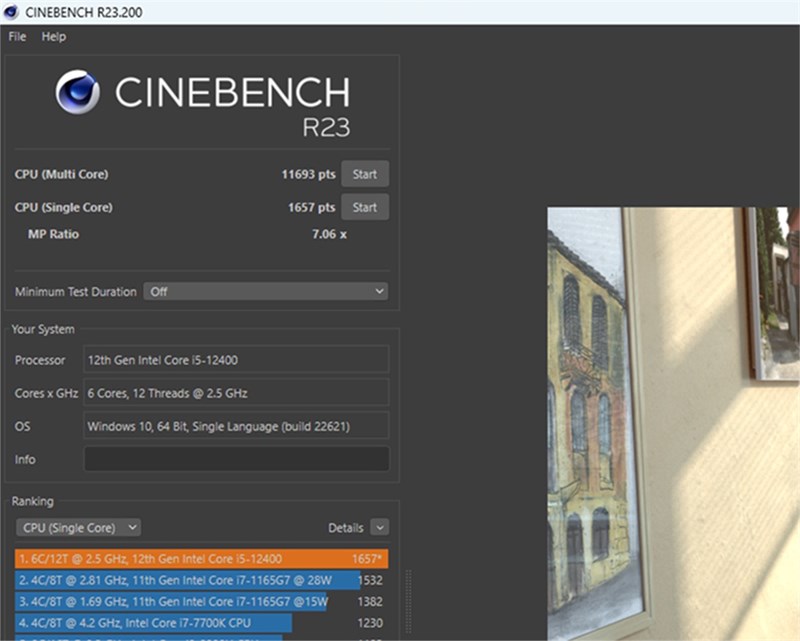This screenshot has height=641, width=800.
Task: Open the Minimum Test Duration dropdown
Action: 265,290
